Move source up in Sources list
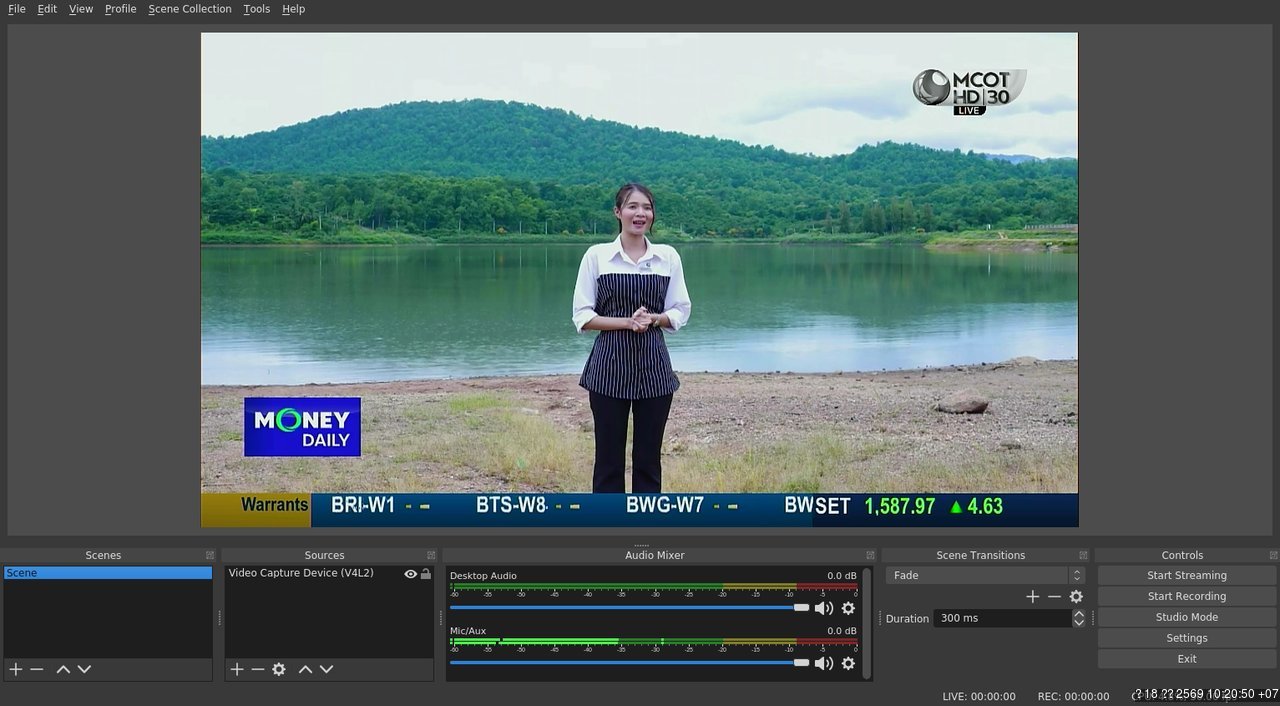Screen dimensions: 1280x706 point(305,669)
